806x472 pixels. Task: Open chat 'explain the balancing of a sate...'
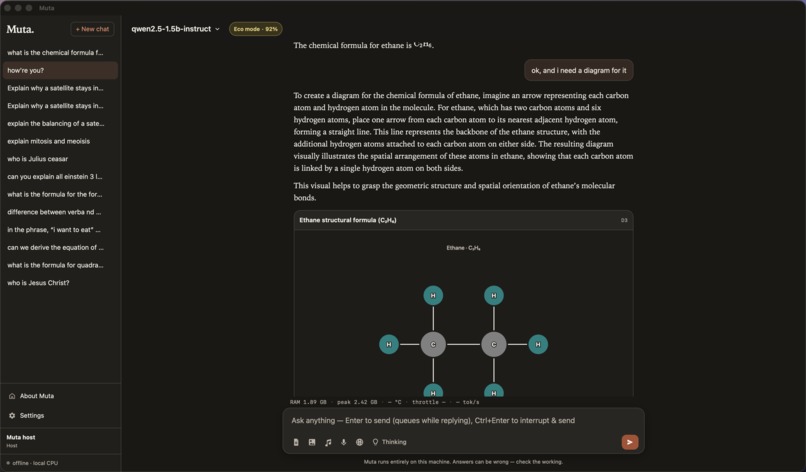pyautogui.click(x=60, y=123)
